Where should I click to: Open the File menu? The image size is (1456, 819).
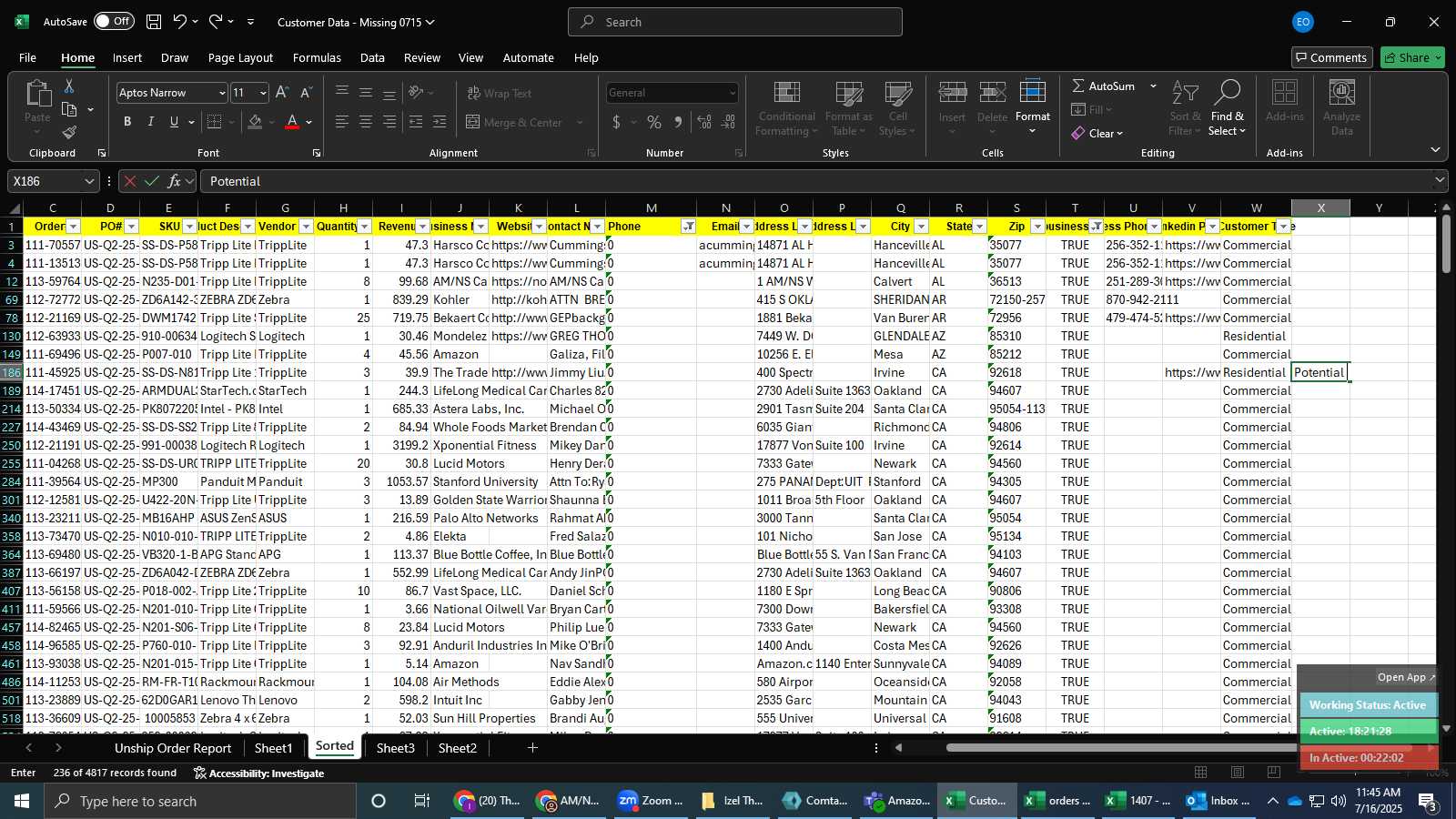(28, 57)
